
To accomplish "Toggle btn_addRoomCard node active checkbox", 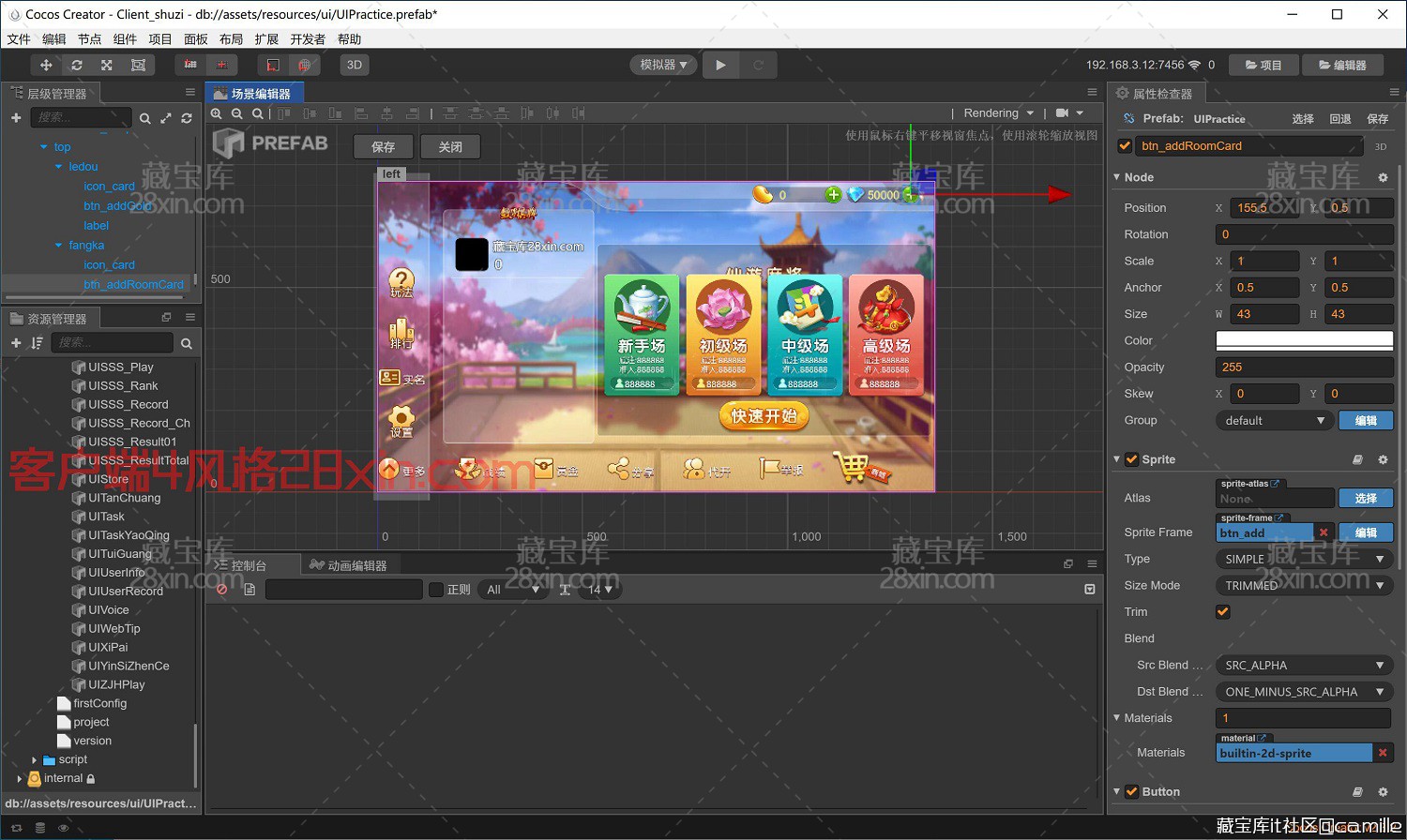I will click(x=1125, y=145).
